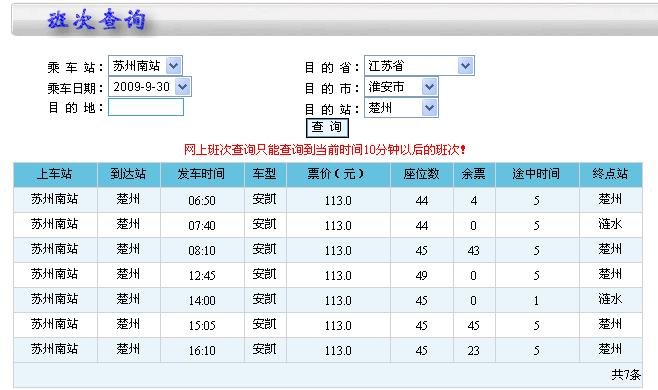Click the empty 目的地 input field

146,107
